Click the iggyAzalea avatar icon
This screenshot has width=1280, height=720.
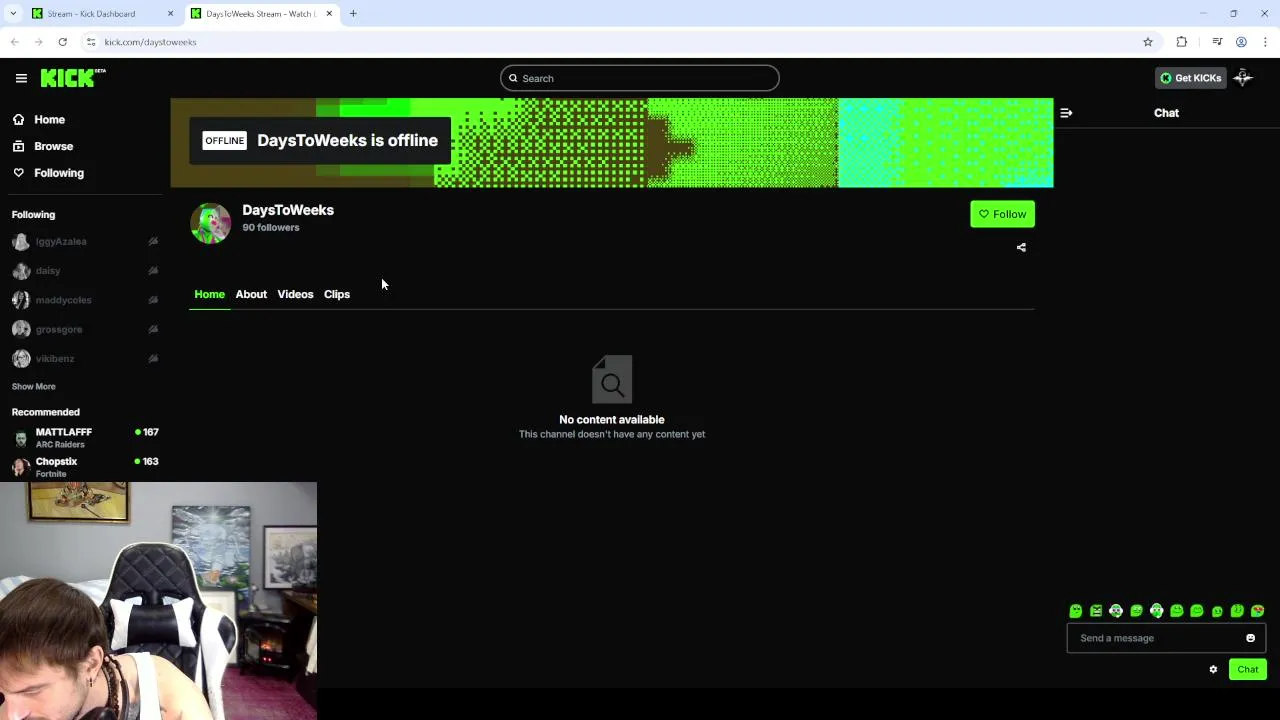click(x=21, y=242)
